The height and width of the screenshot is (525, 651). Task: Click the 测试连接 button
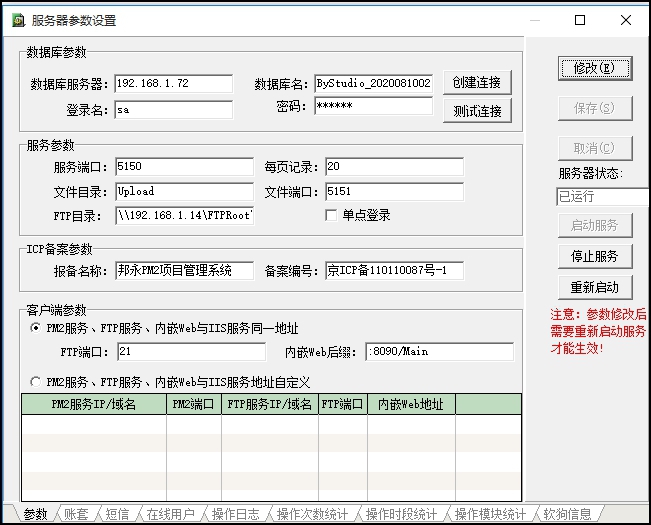pyautogui.click(x=477, y=110)
